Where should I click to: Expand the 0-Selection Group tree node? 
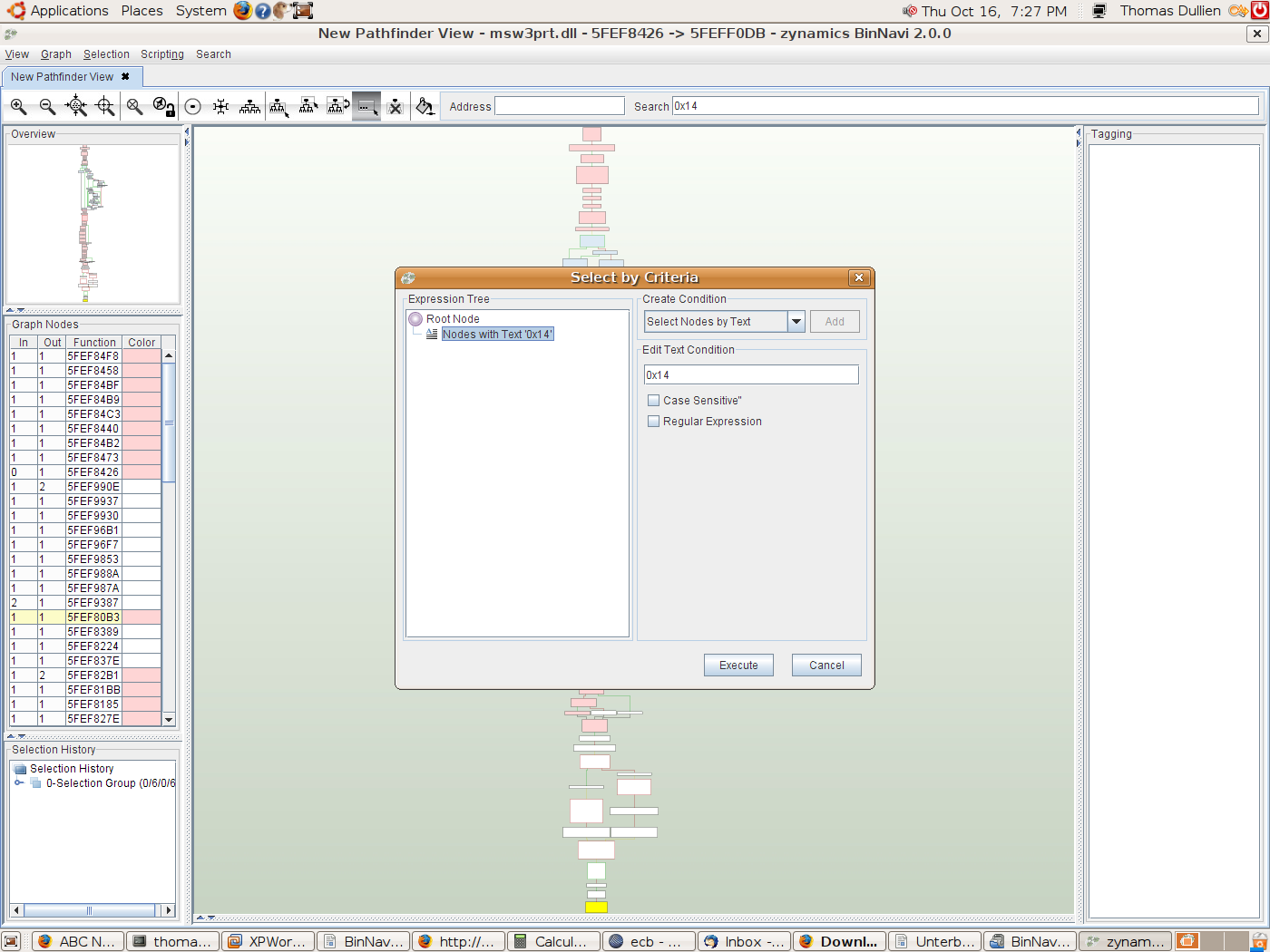(19, 783)
